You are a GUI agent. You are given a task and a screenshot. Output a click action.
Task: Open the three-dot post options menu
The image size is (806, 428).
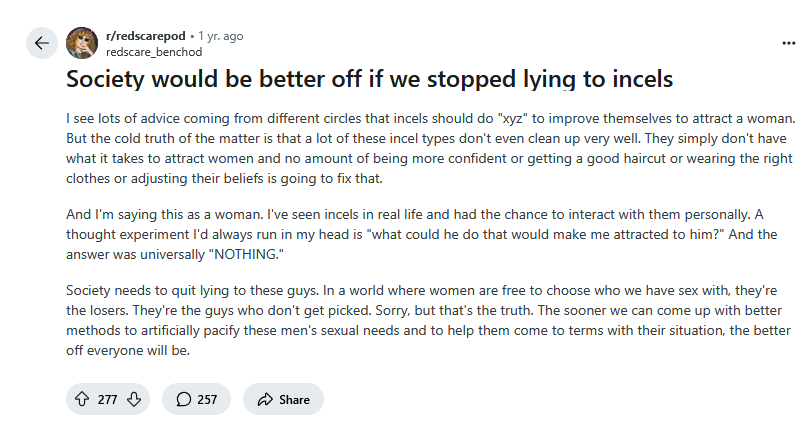[x=789, y=43]
